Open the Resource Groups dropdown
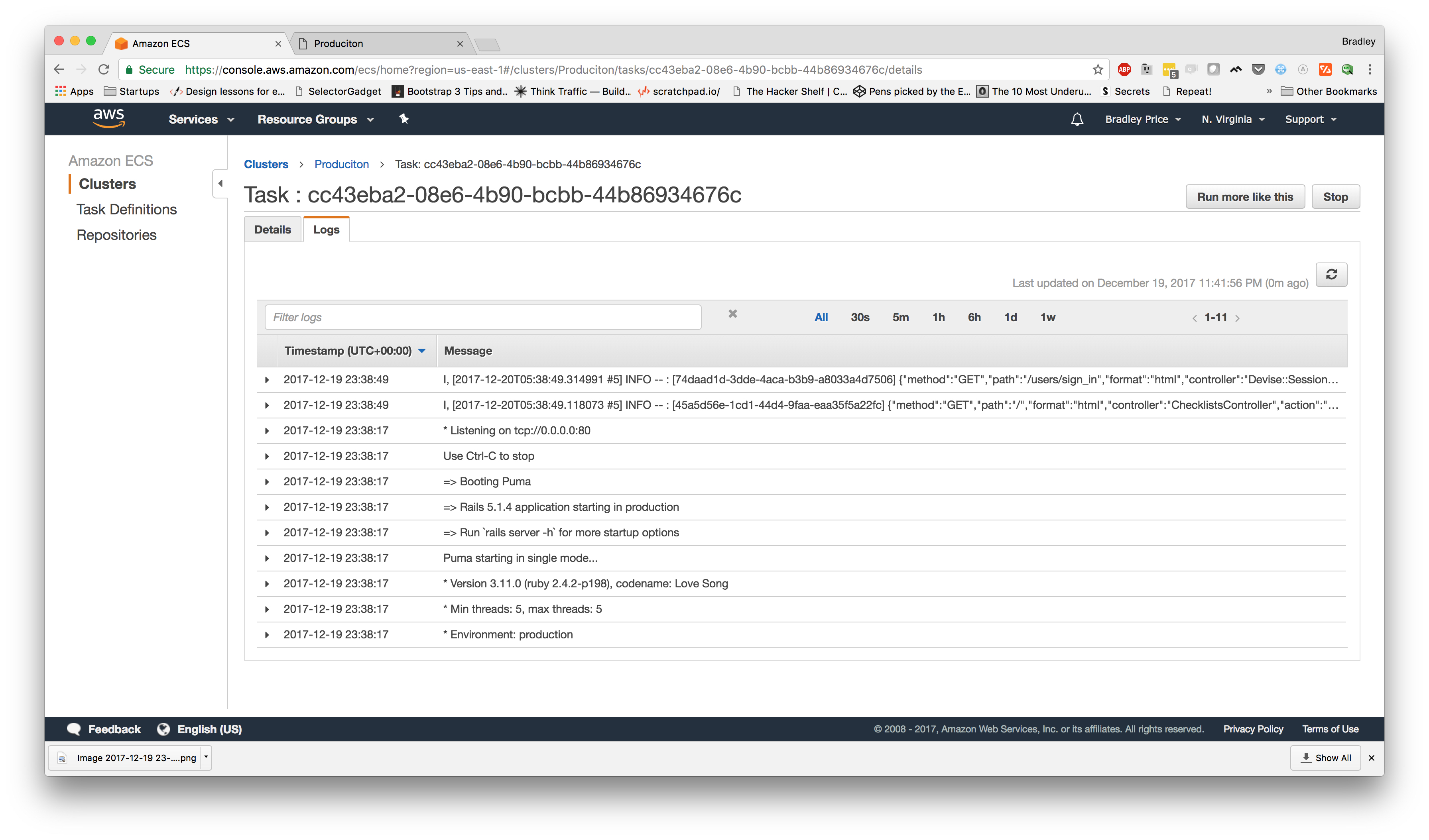This screenshot has width=1429, height=840. tap(316, 120)
